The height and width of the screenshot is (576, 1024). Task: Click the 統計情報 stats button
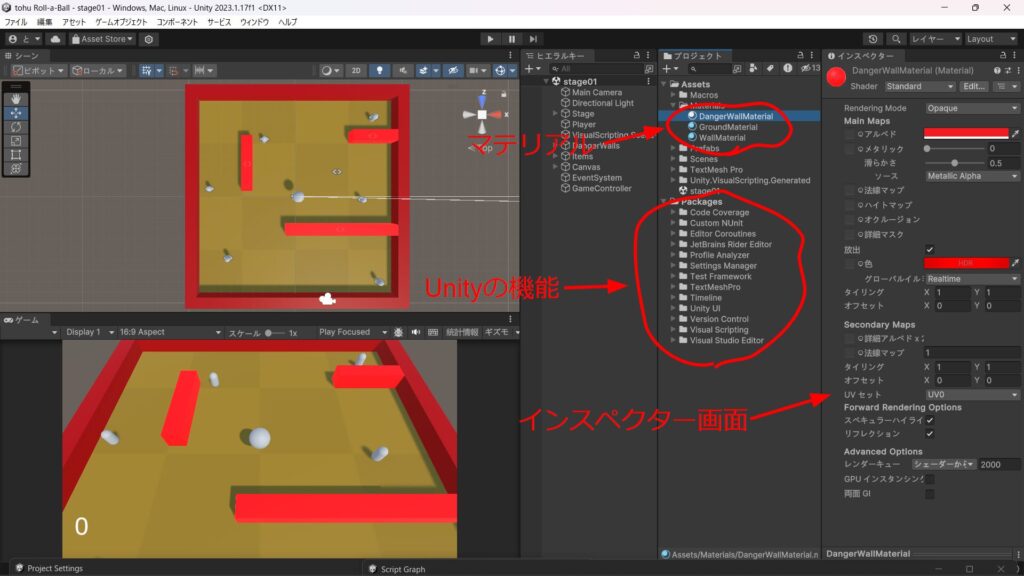coord(462,332)
